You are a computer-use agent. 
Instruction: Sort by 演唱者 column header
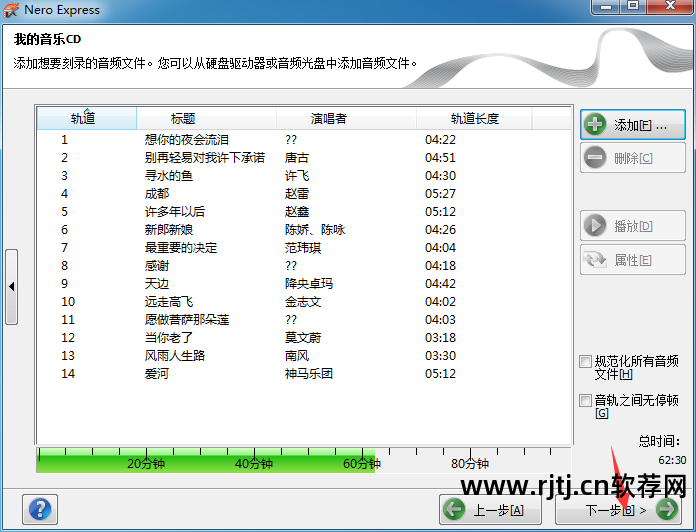coord(346,118)
